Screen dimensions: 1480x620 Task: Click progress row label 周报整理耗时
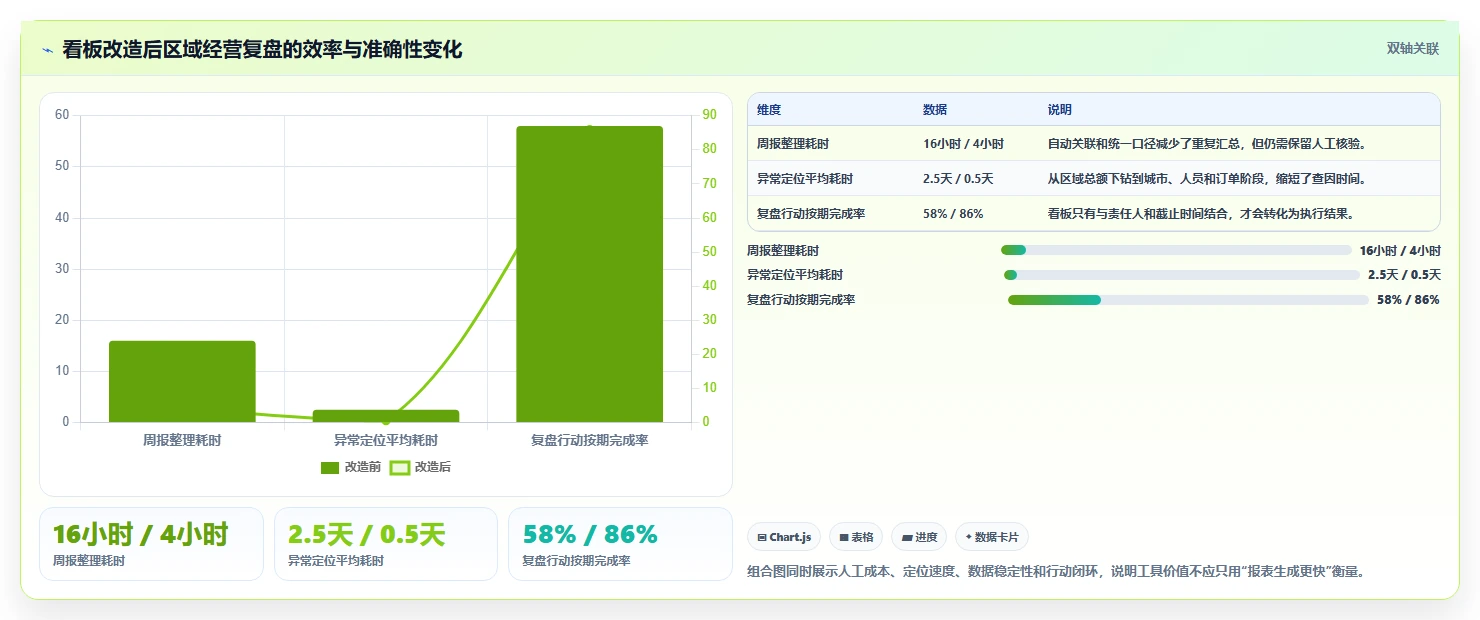click(783, 250)
